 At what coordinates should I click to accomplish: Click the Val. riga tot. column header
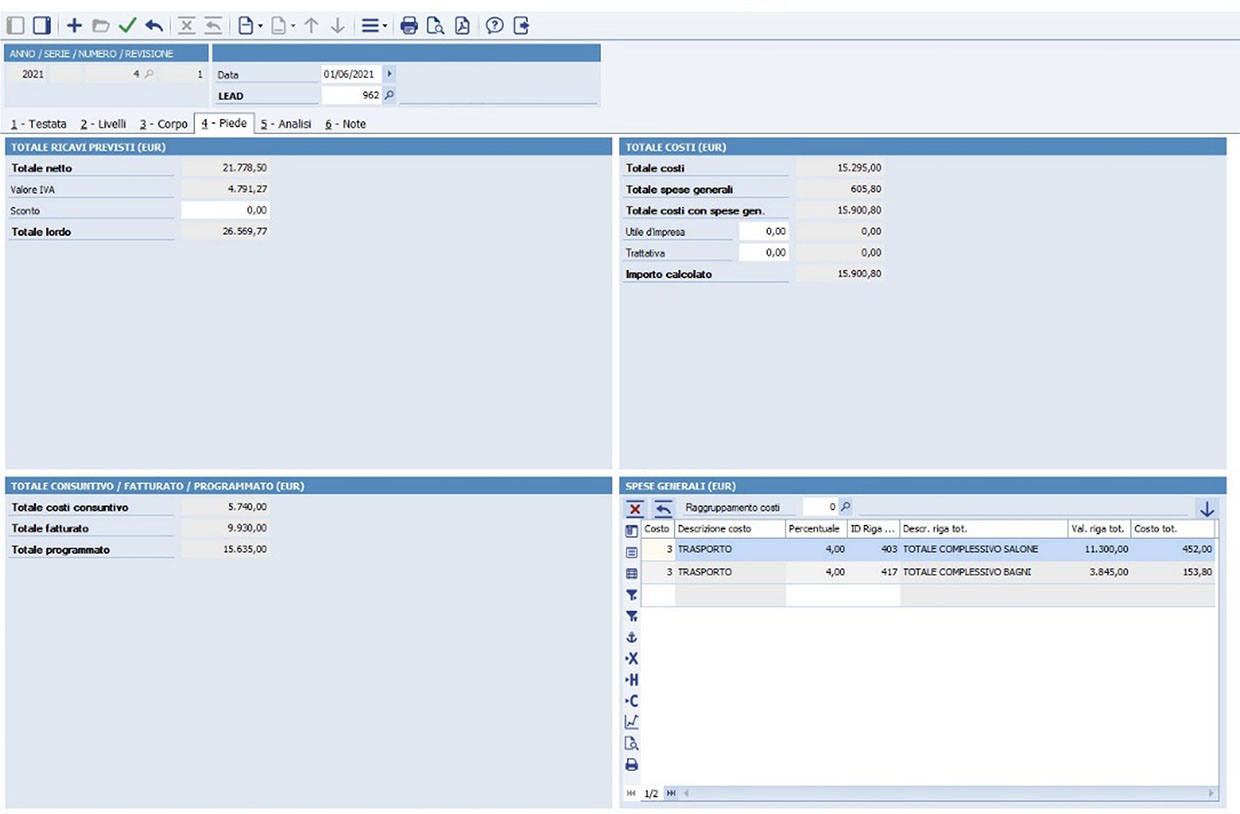pos(1099,528)
